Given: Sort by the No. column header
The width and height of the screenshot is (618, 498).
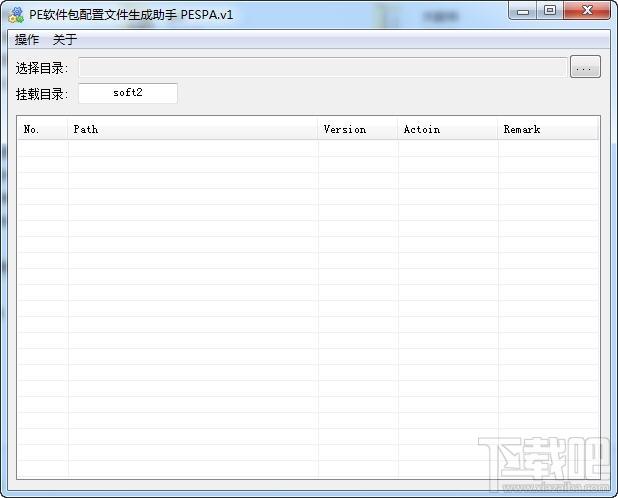Looking at the screenshot, I should (43, 129).
